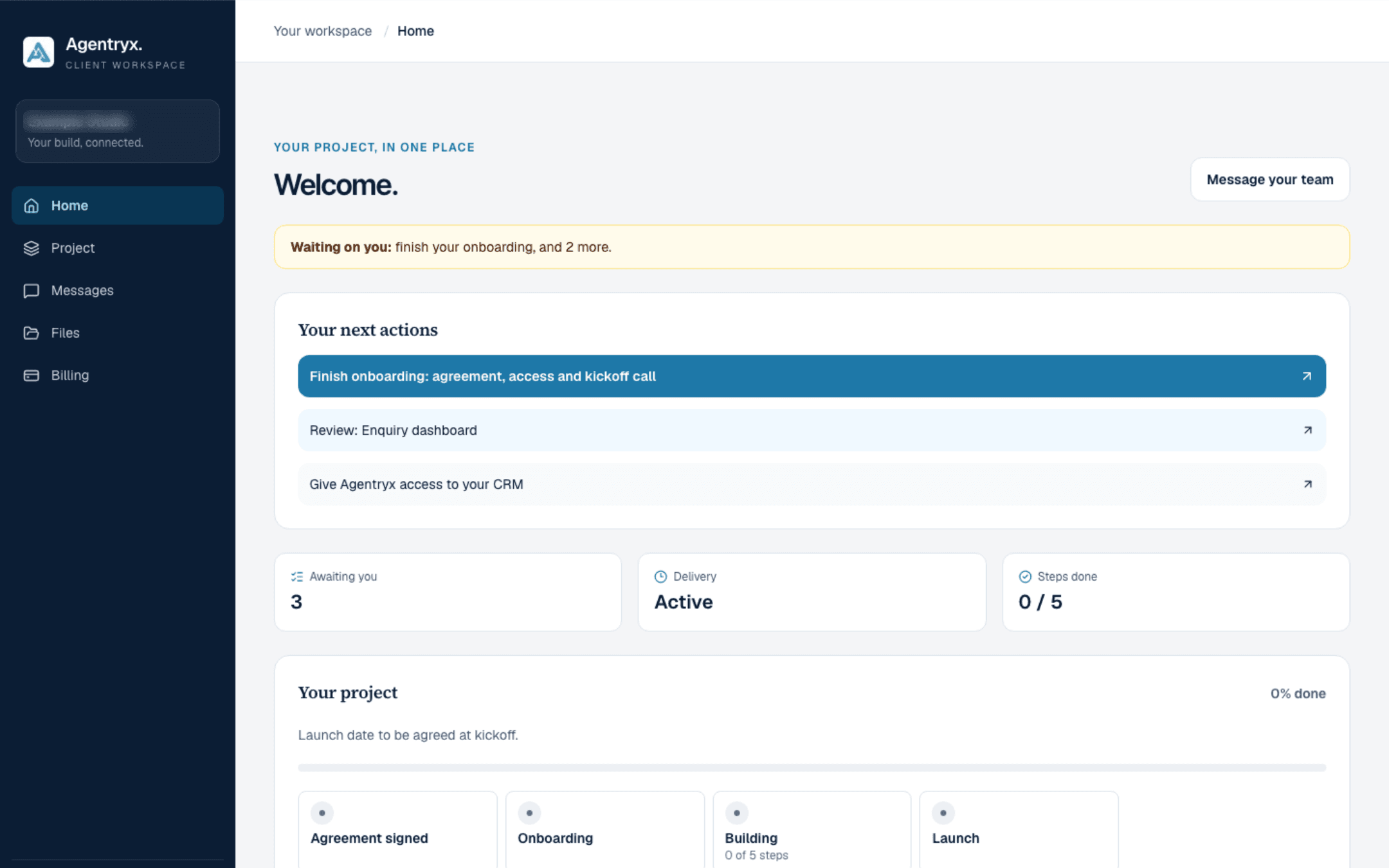Viewport: 1389px width, 868px height.
Task: Click the Onboarding stage card
Action: coord(605,829)
